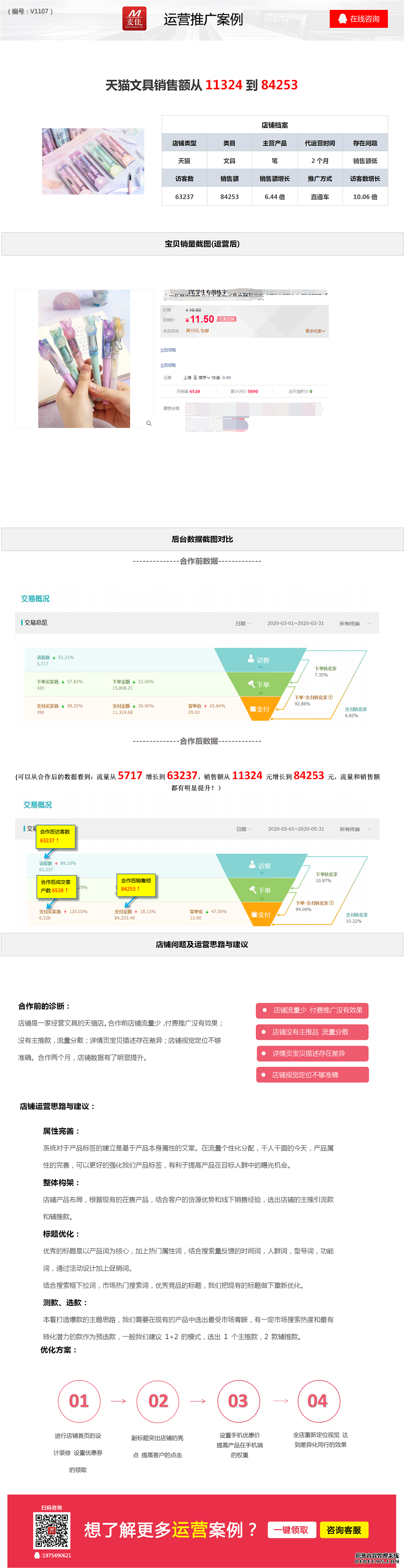Click the QQ number 1975490621
Image resolution: width=404 pixels, height=1568 pixels.
click(x=57, y=1556)
